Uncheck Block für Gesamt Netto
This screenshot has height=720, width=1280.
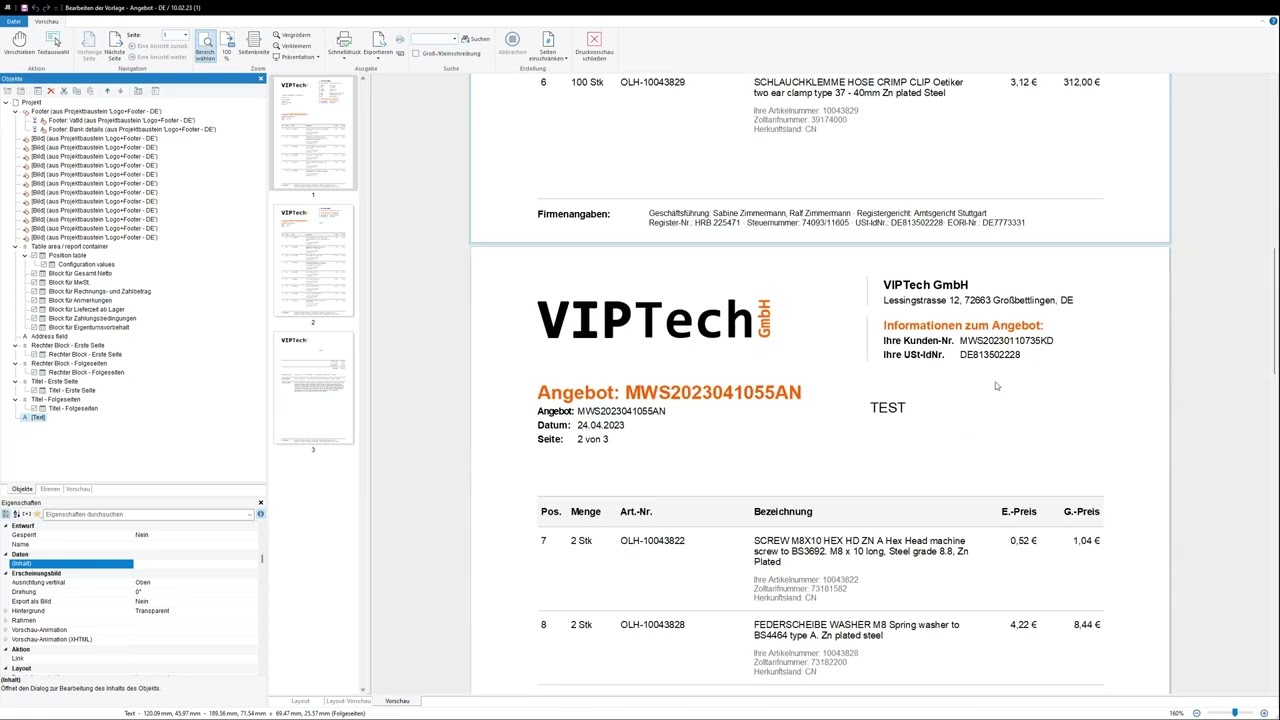(x=34, y=273)
